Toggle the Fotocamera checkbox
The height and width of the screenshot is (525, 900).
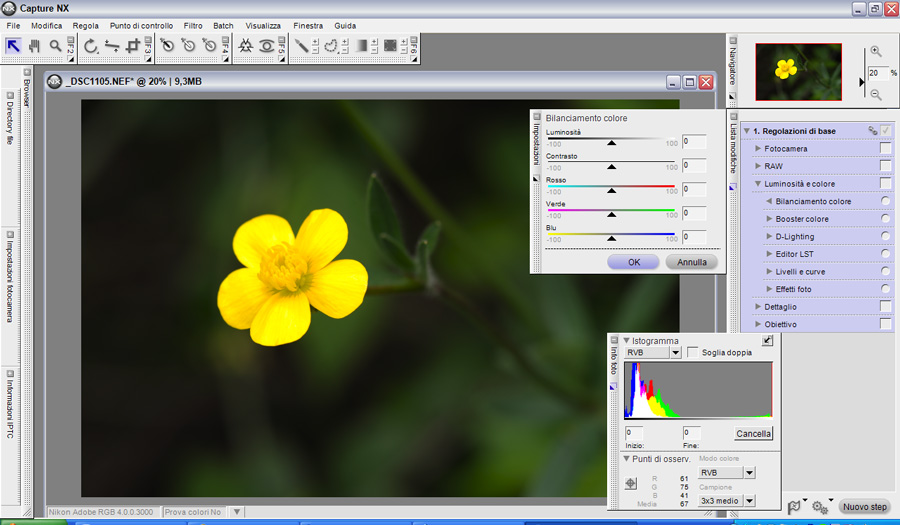886,149
